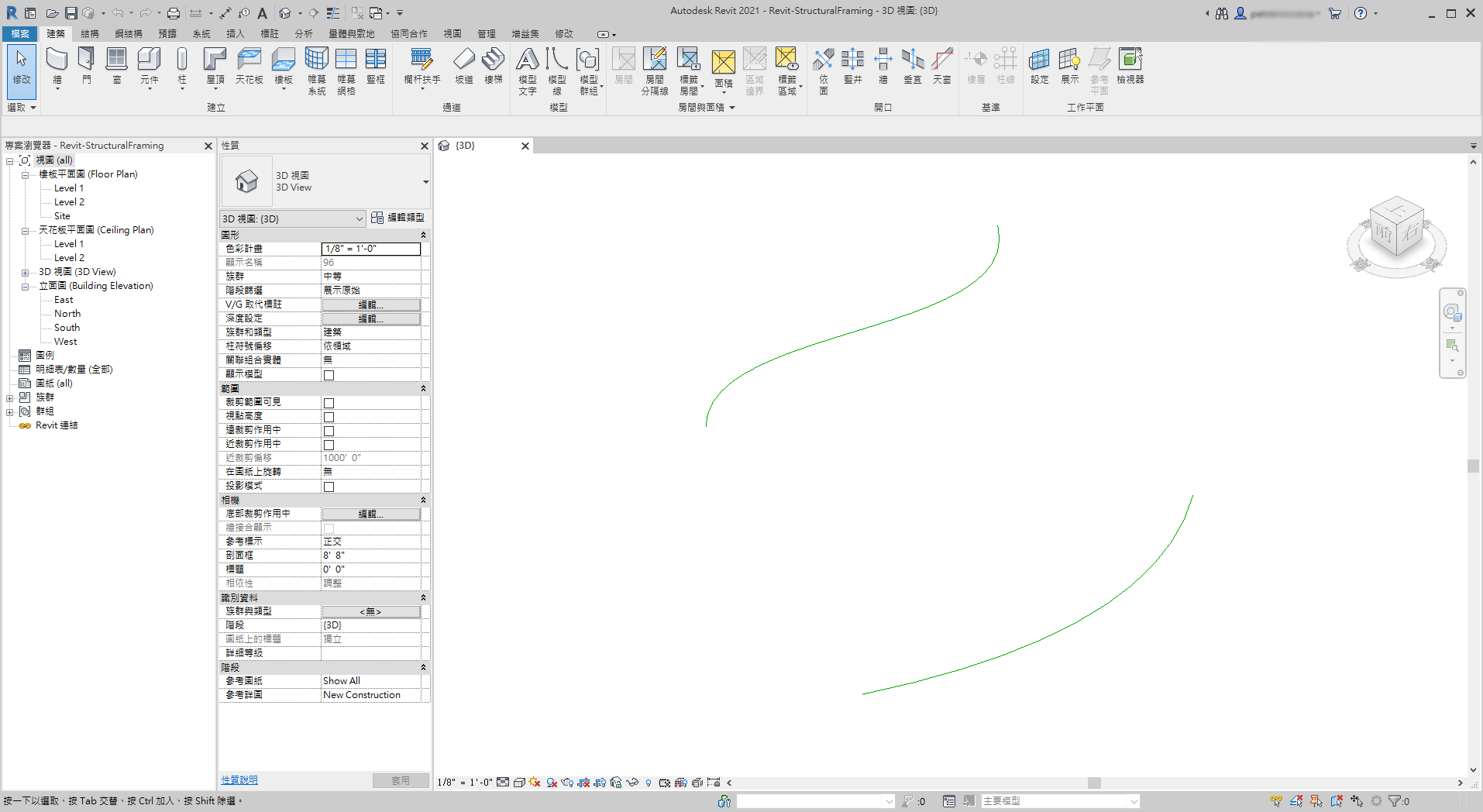Switch to the 插入 ribbon tab

(235, 33)
